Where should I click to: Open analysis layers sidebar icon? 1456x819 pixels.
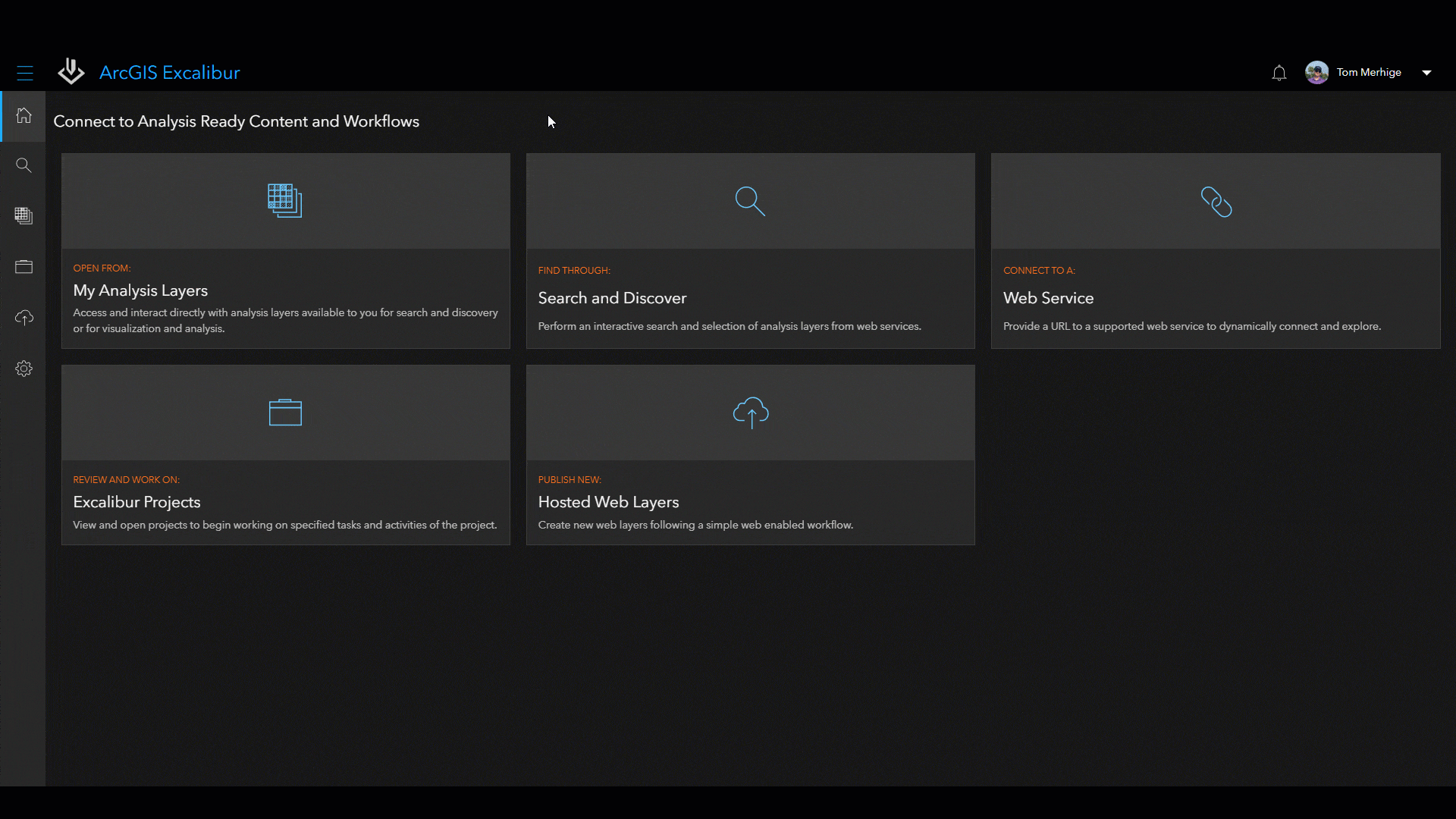[x=24, y=216]
